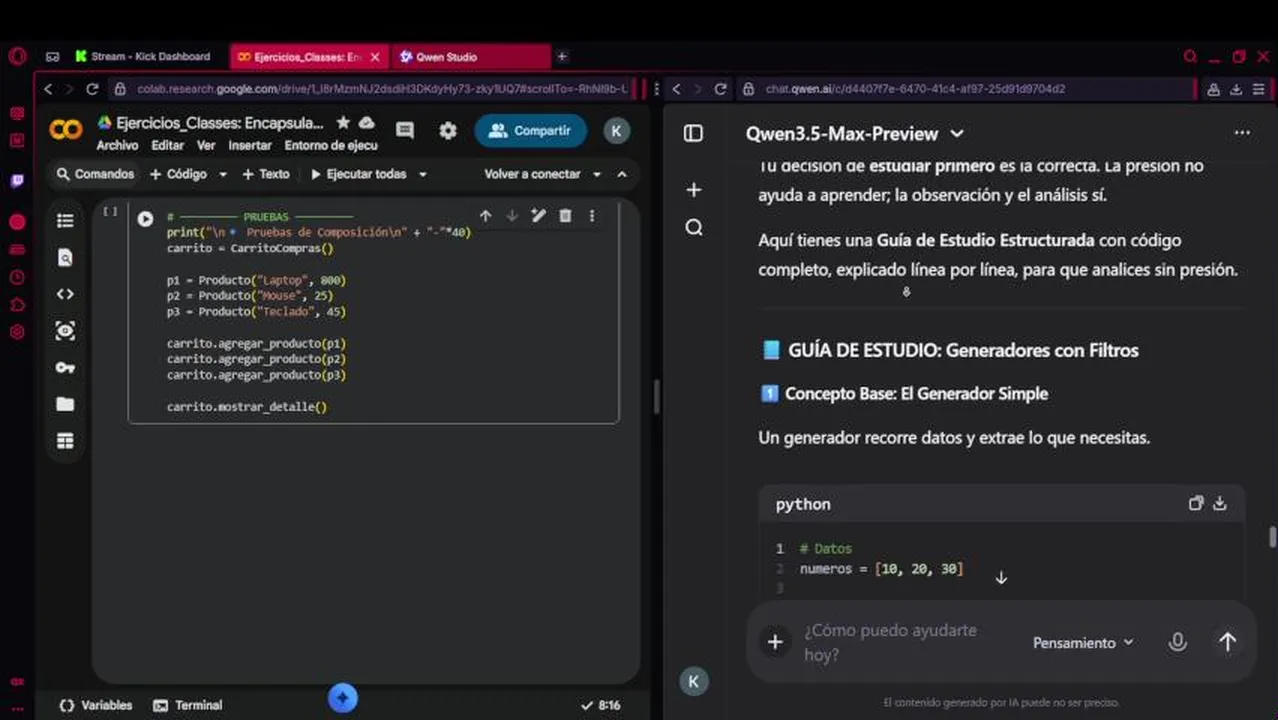The width and height of the screenshot is (1278, 720).
Task: Click the Drive cloud save status icon
Action: tap(367, 123)
